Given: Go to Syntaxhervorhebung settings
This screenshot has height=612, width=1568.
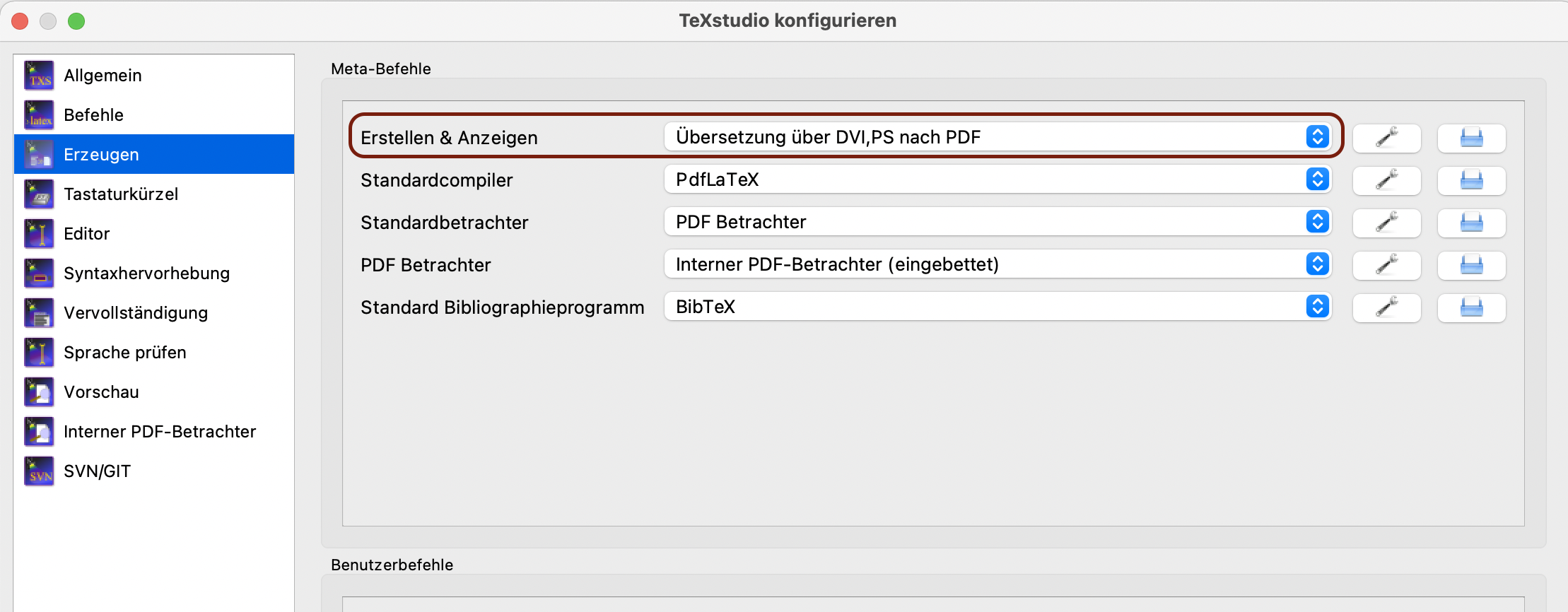Looking at the screenshot, I should [146, 273].
